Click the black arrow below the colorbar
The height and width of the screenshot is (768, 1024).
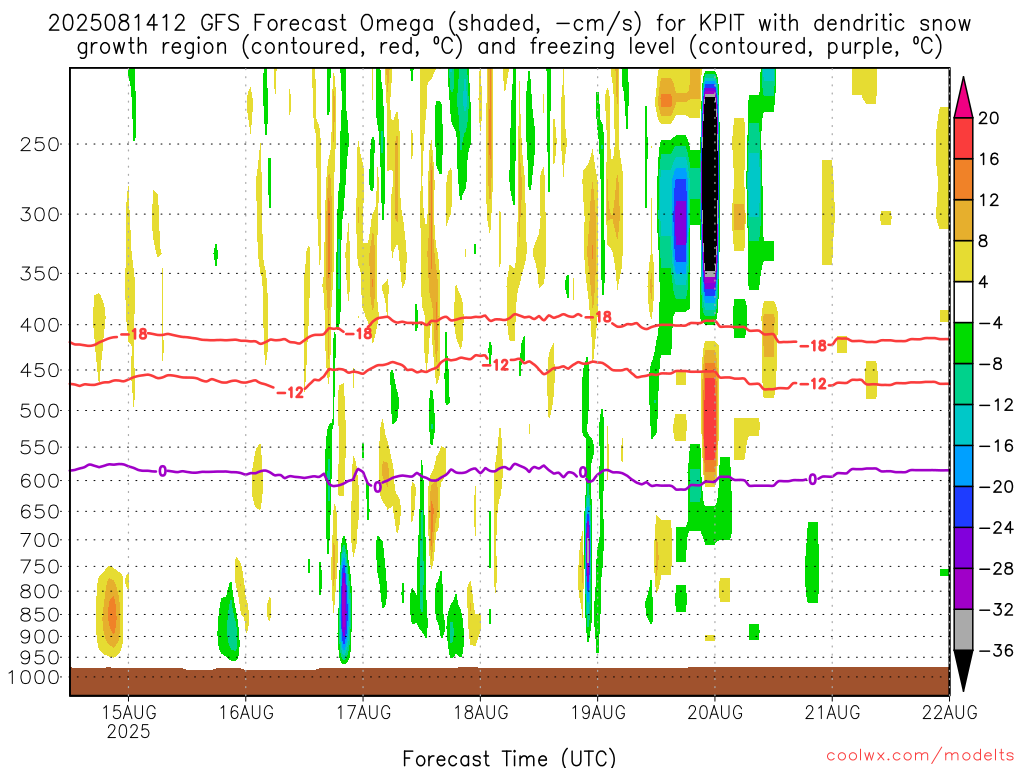pyautogui.click(x=963, y=671)
